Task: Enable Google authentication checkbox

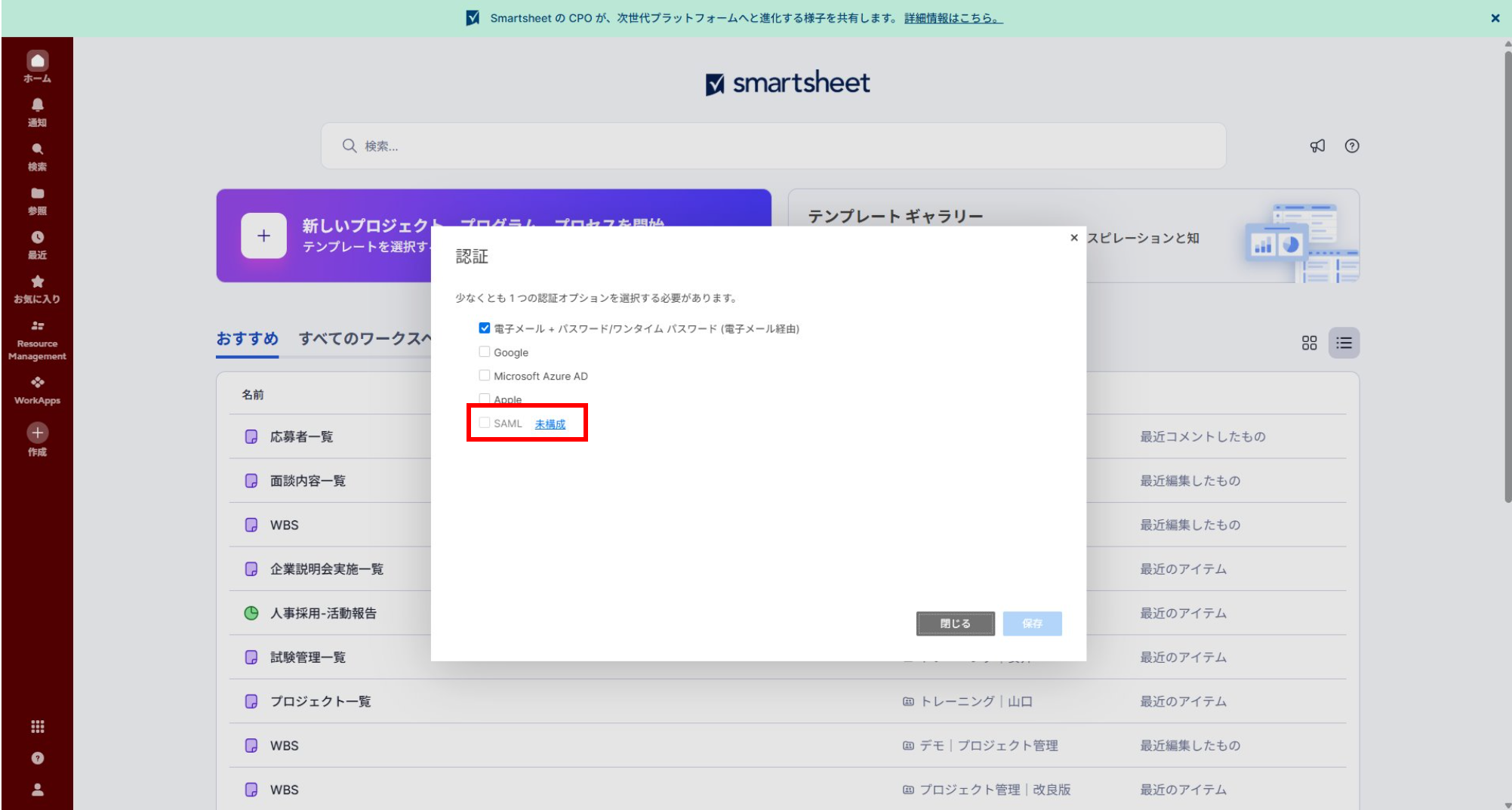Action: coord(485,352)
